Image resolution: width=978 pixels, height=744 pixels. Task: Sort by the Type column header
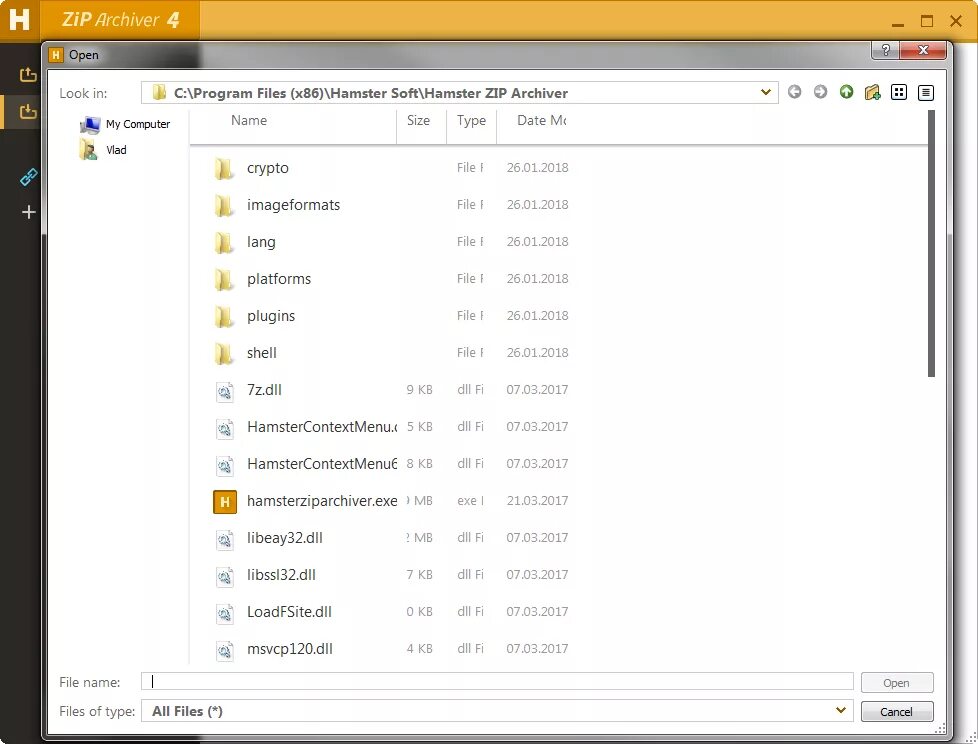click(471, 120)
